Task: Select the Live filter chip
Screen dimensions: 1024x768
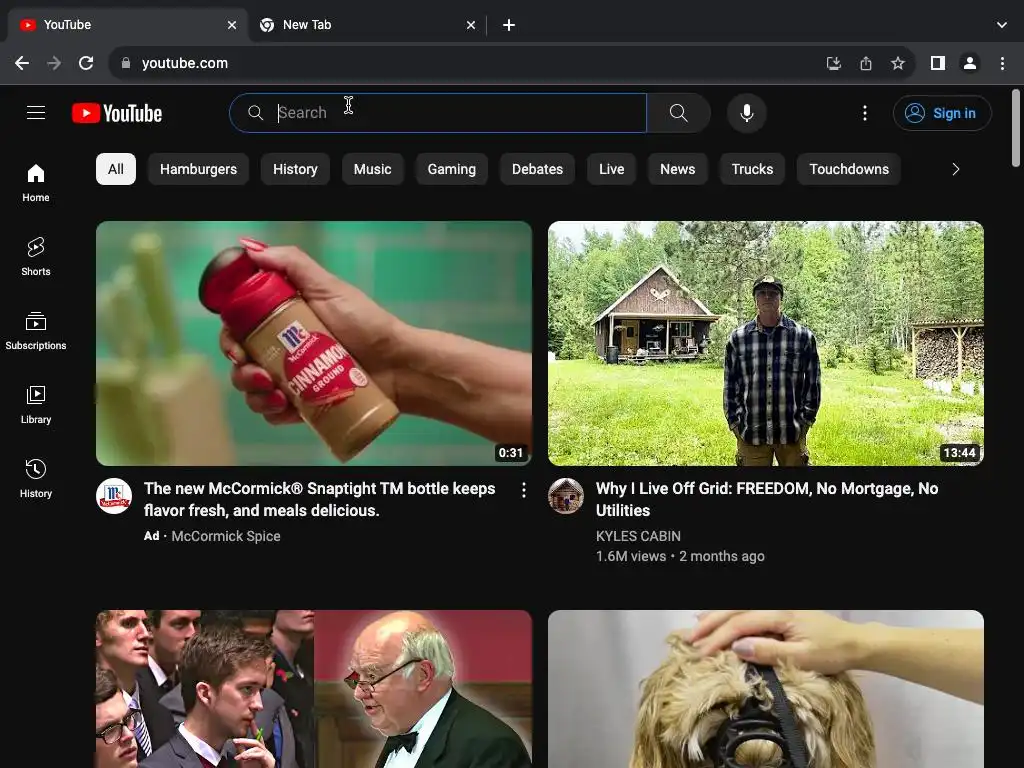Action: tap(611, 169)
